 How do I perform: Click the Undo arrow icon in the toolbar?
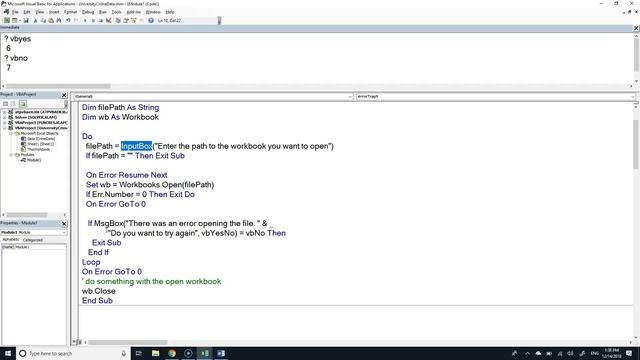68,20
